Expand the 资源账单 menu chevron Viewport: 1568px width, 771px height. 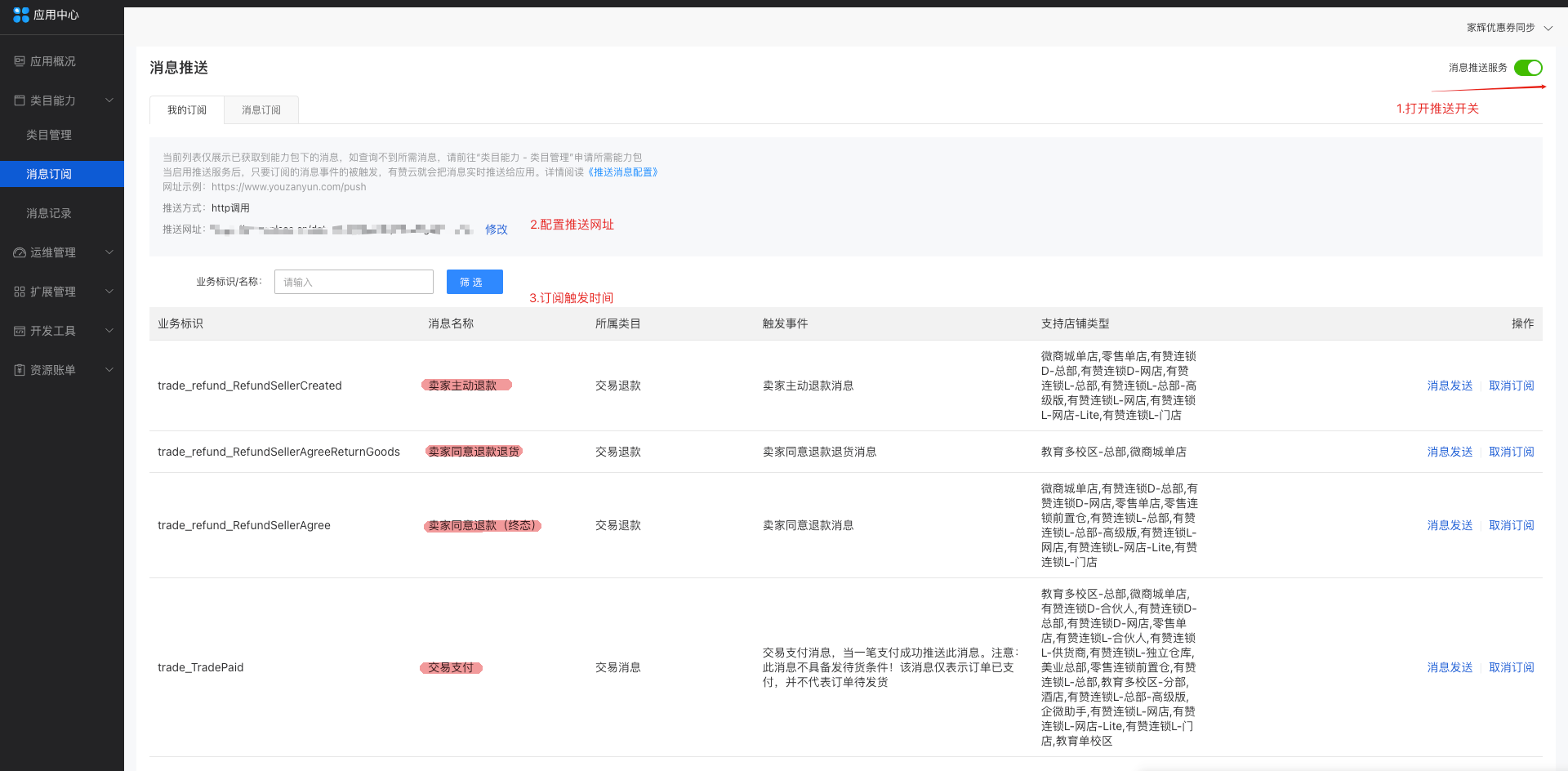pos(109,370)
